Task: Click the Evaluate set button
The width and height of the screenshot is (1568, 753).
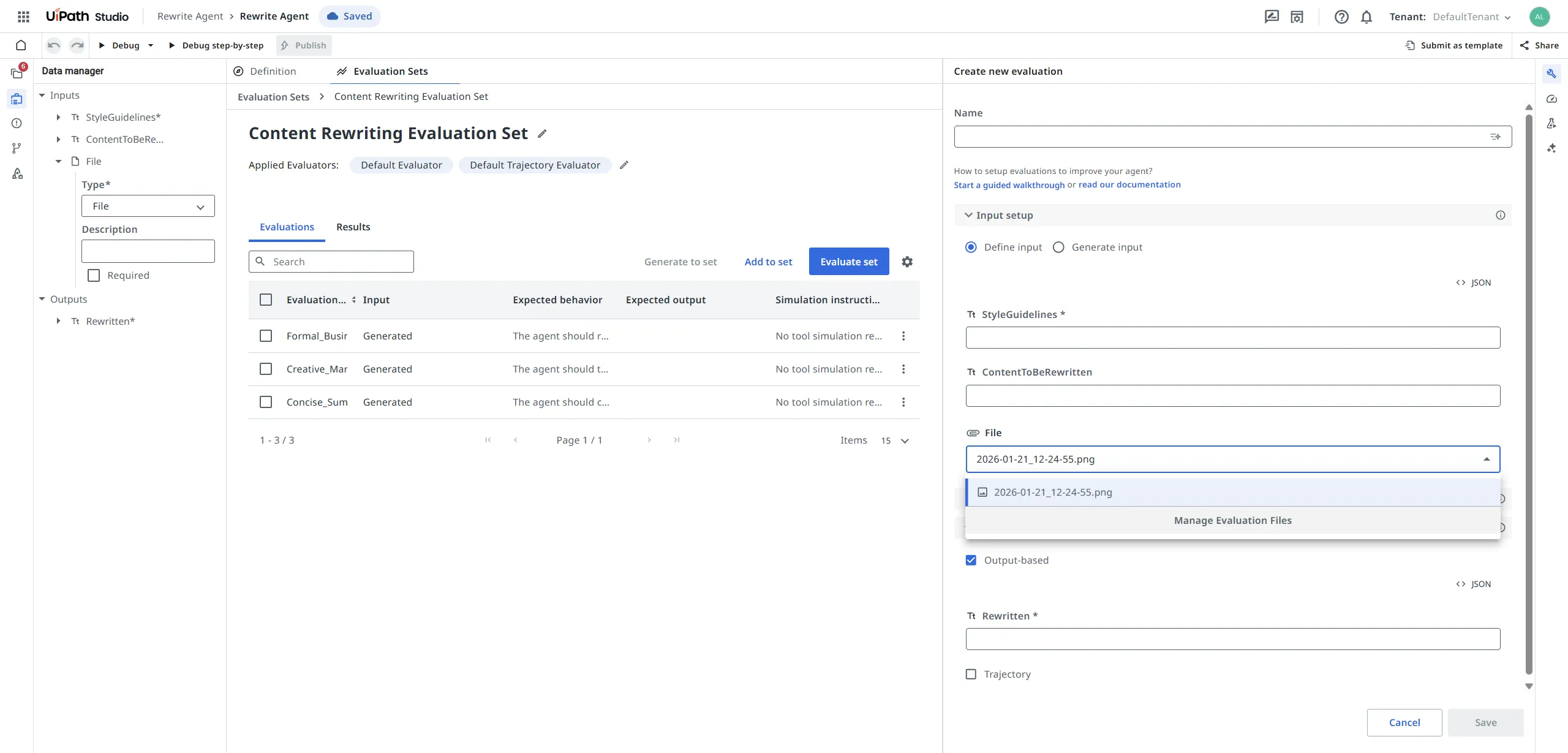Action: coord(848,262)
